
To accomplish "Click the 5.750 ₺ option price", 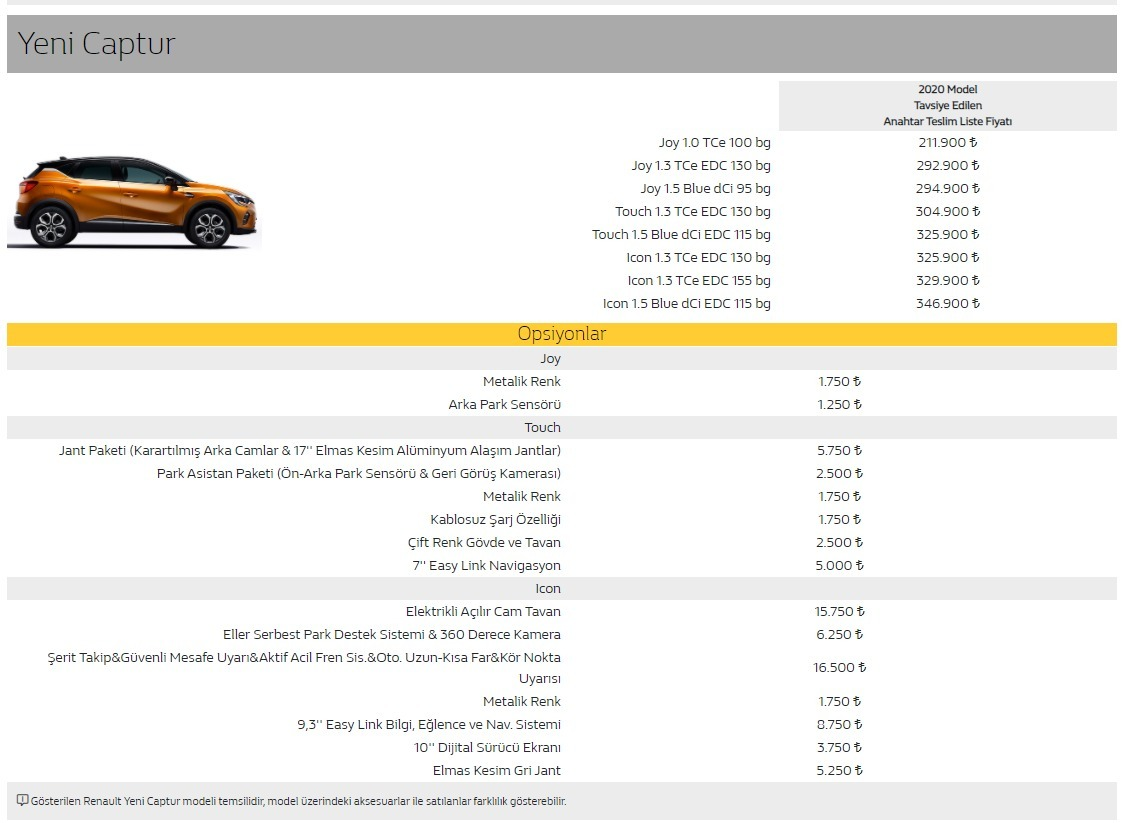I will (839, 450).
